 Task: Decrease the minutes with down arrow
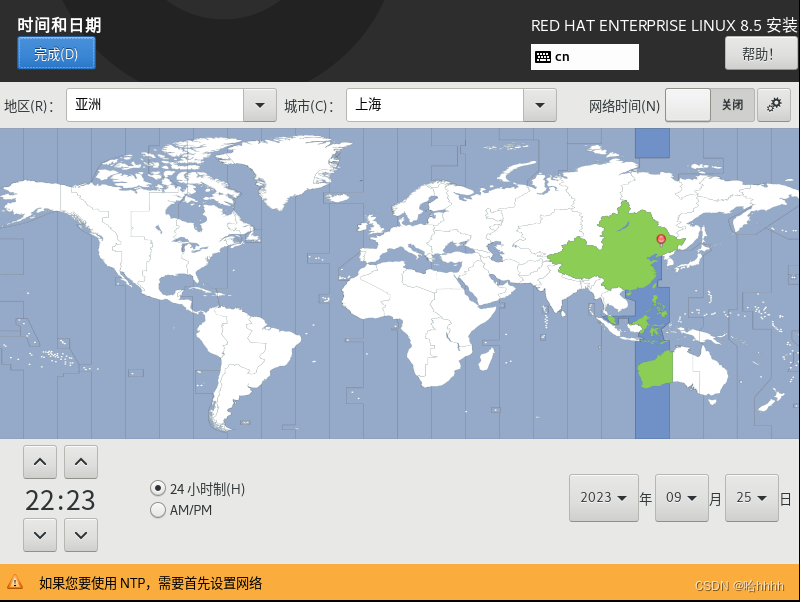(x=81, y=535)
